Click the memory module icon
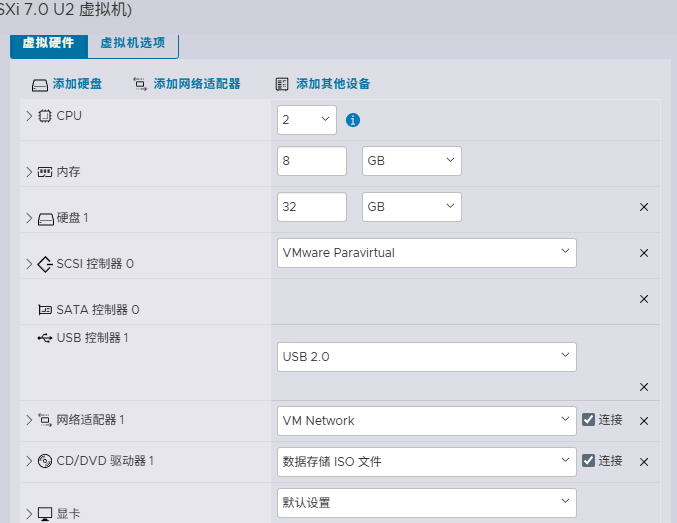 pos(44,172)
